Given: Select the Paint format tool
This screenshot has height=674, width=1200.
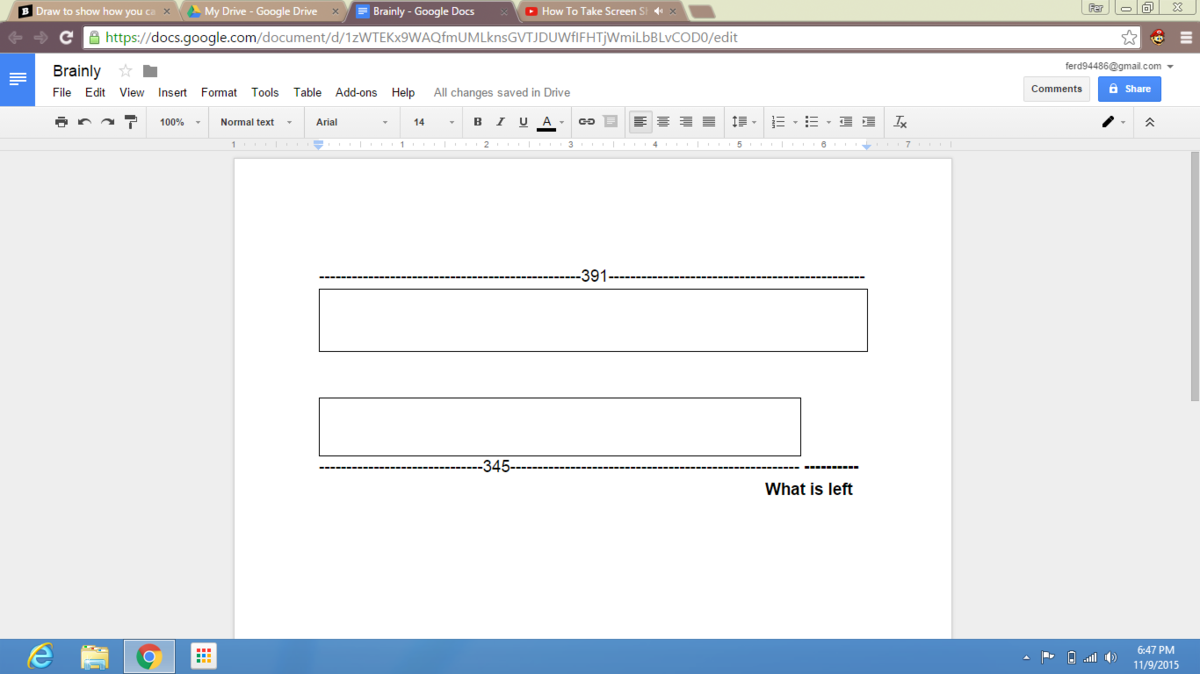Looking at the screenshot, I should click(x=130, y=122).
